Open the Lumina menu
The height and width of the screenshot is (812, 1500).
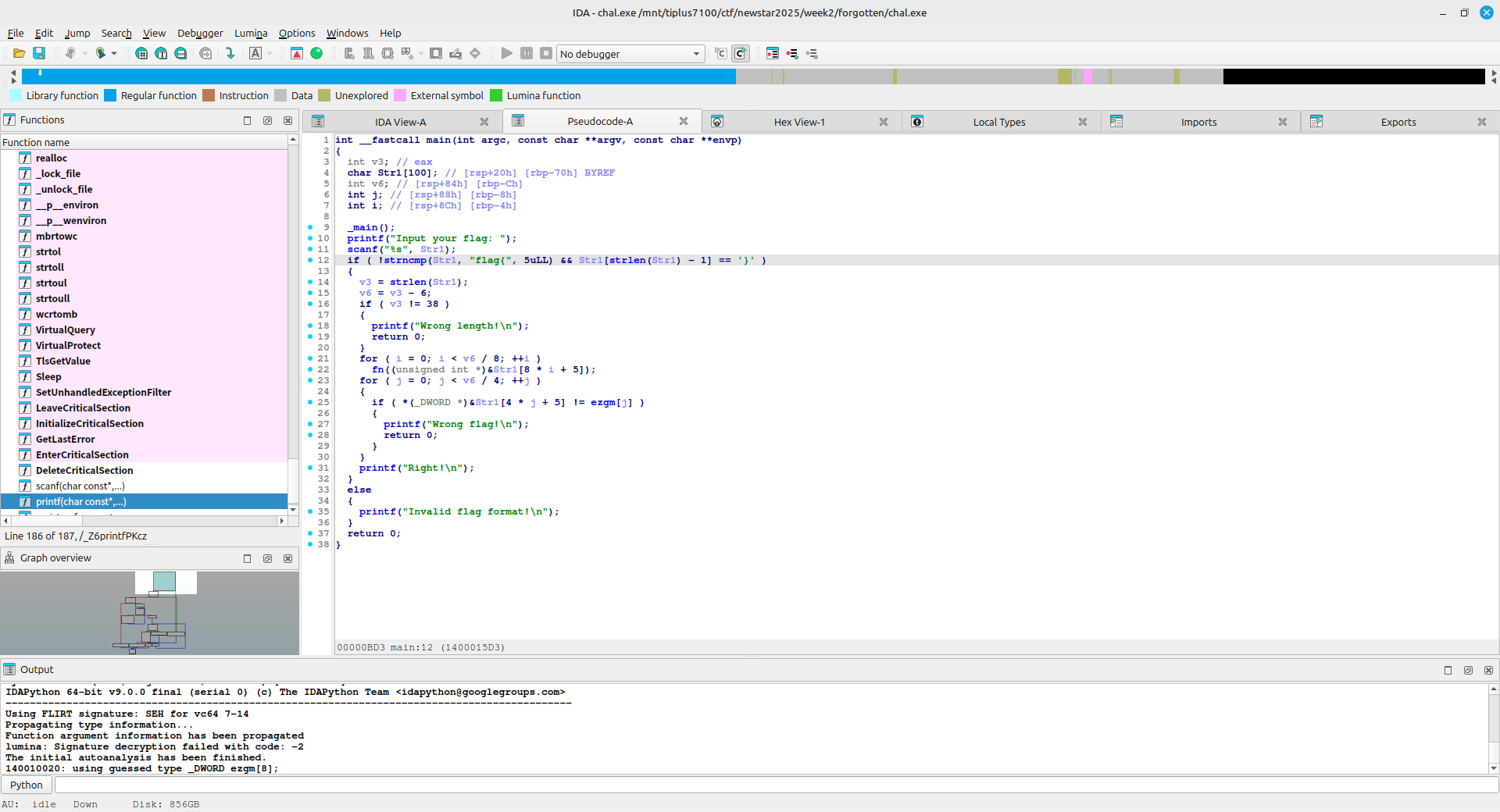(250, 33)
